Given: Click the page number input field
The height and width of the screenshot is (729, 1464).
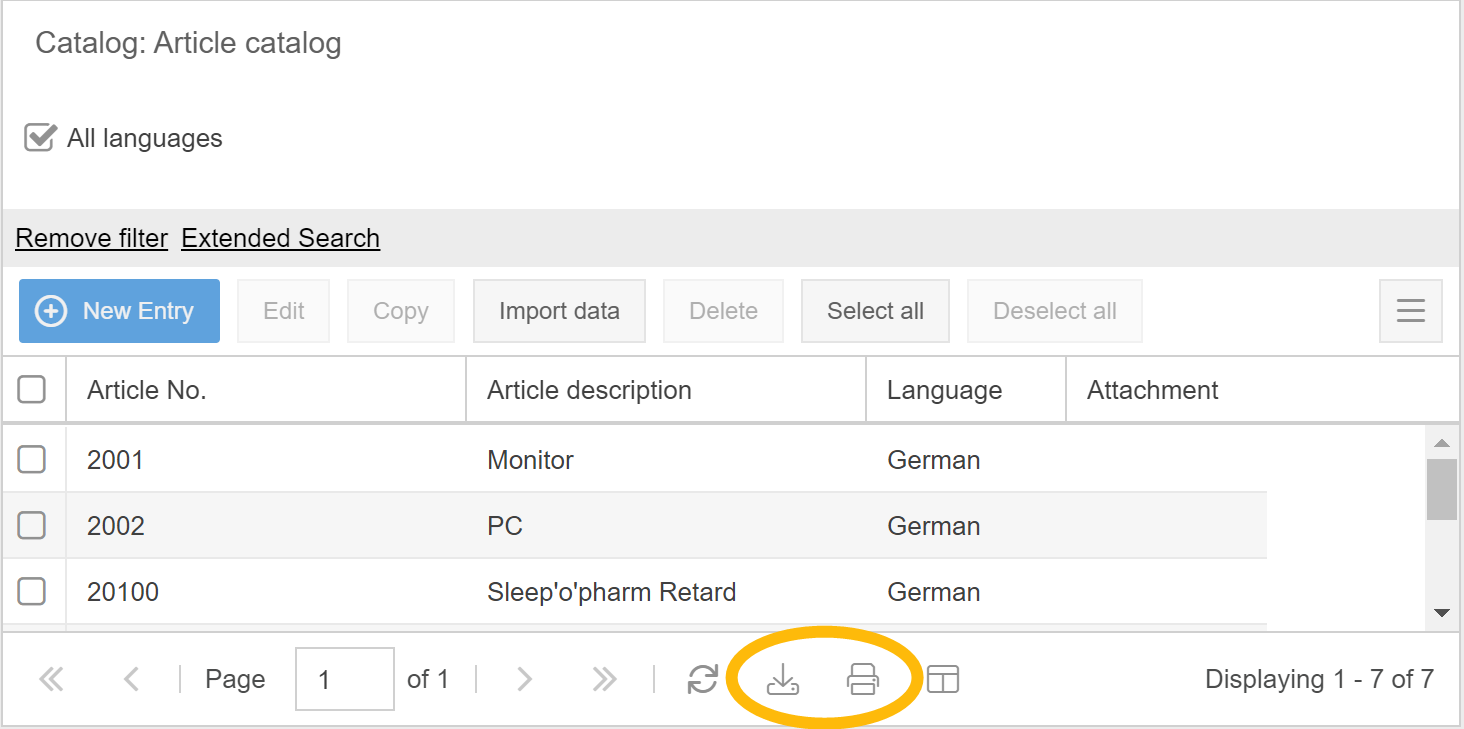Looking at the screenshot, I should tap(344, 680).
